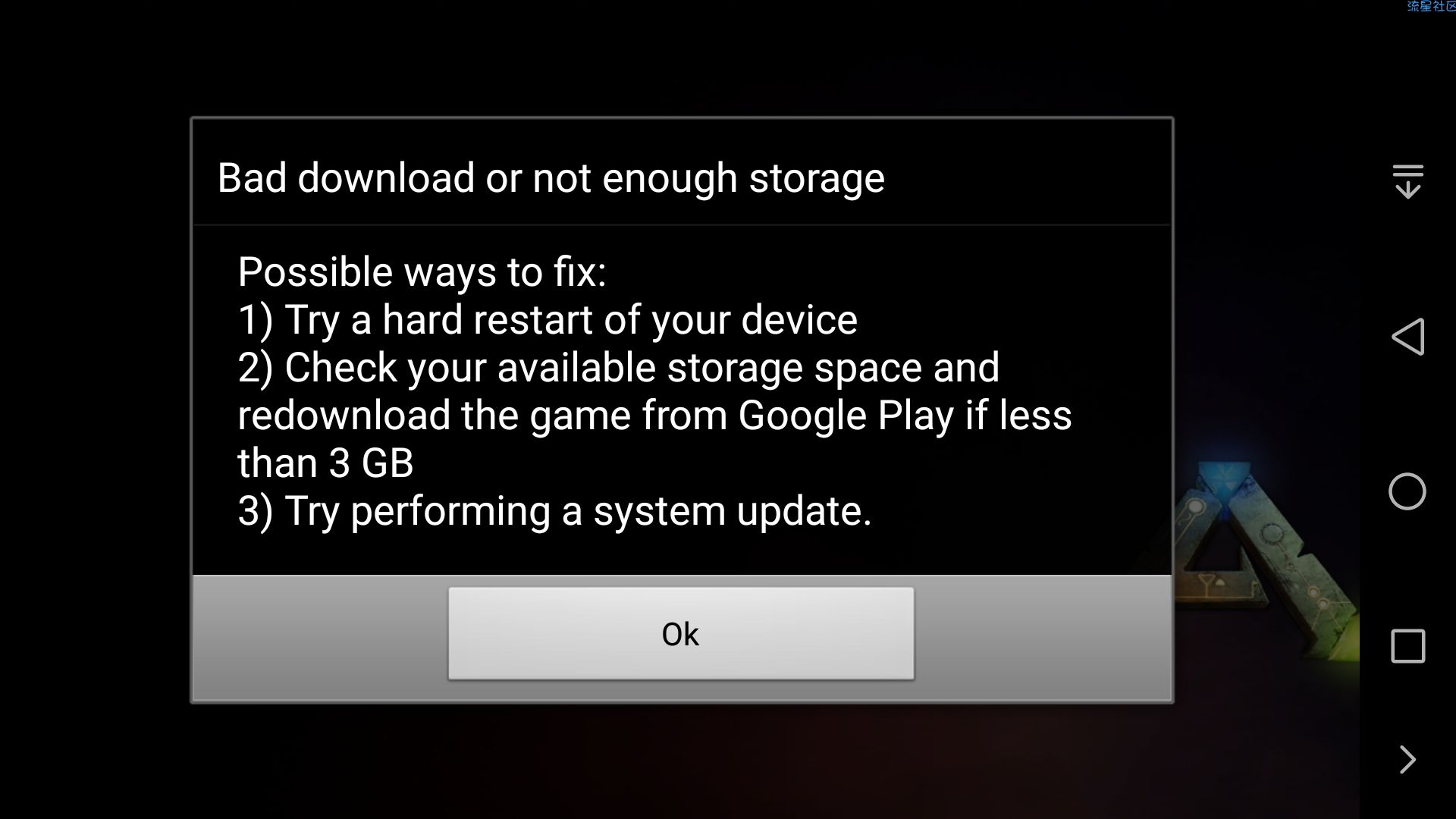
Task: Tap the dark background below the dialog
Action: (682, 762)
